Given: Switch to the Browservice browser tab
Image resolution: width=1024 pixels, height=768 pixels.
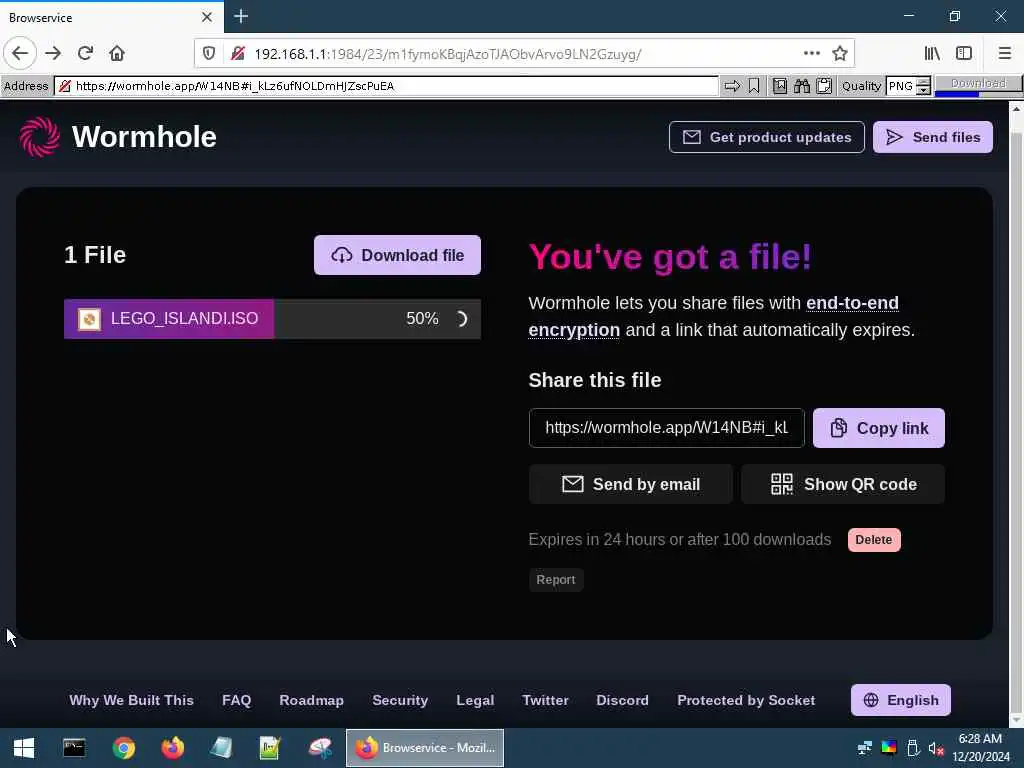Looking at the screenshot, I should [x=111, y=18].
